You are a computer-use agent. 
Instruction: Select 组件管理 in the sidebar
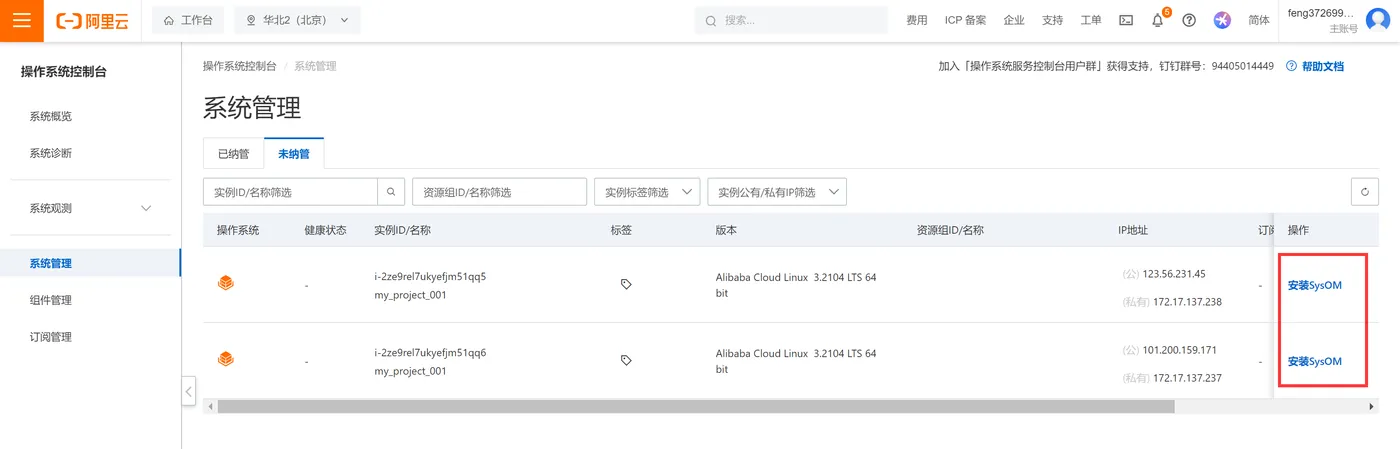click(50, 300)
